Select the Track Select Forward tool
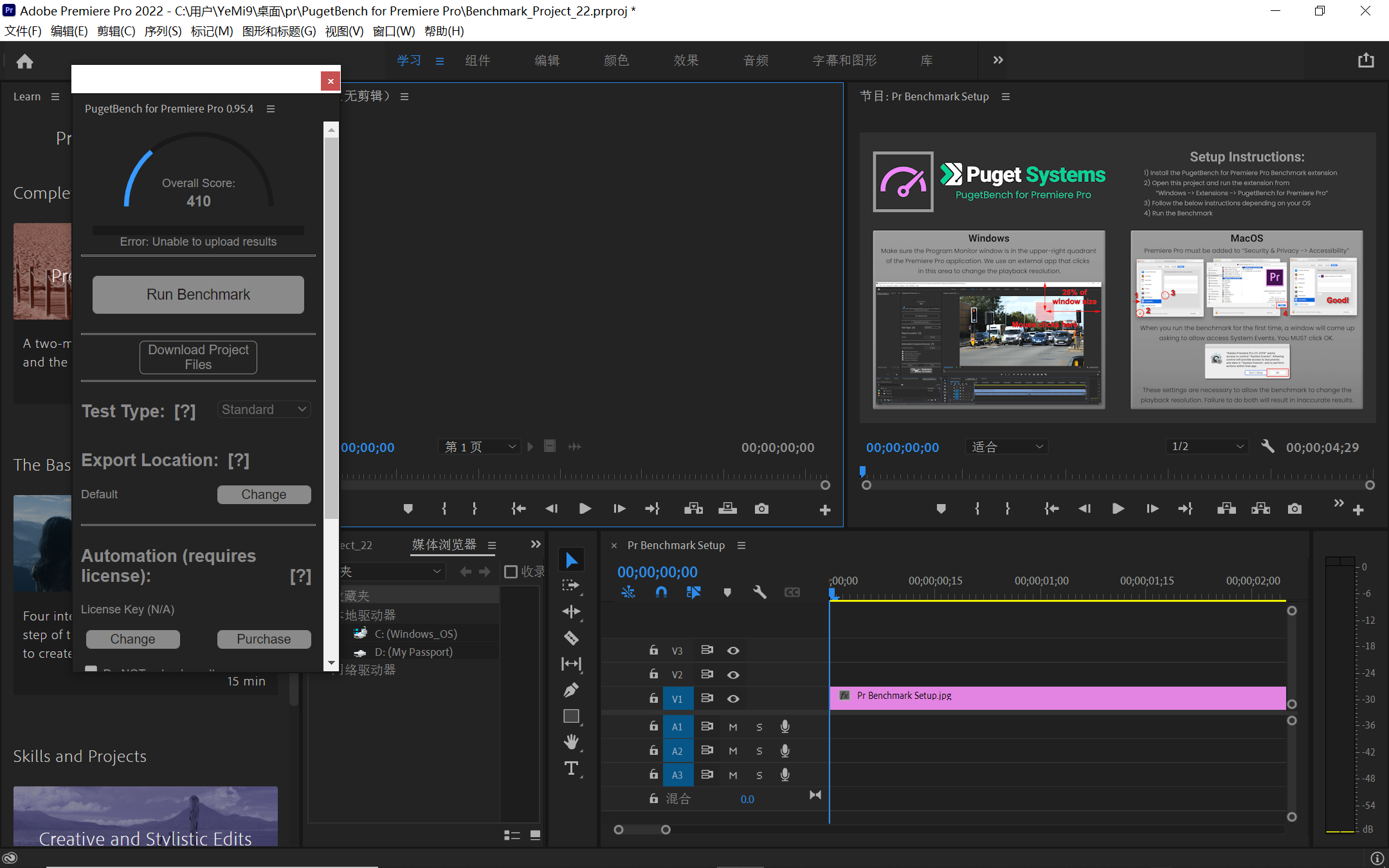This screenshot has width=1389, height=868. point(571,586)
